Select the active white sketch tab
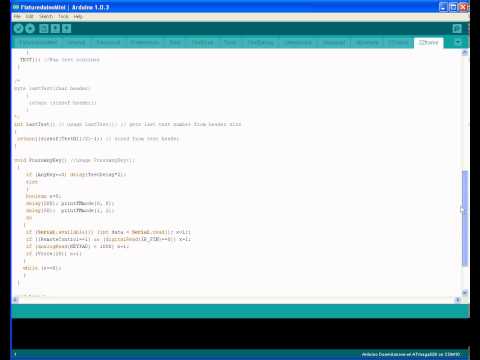Screen dimensions: 480x360 click(x=429, y=43)
